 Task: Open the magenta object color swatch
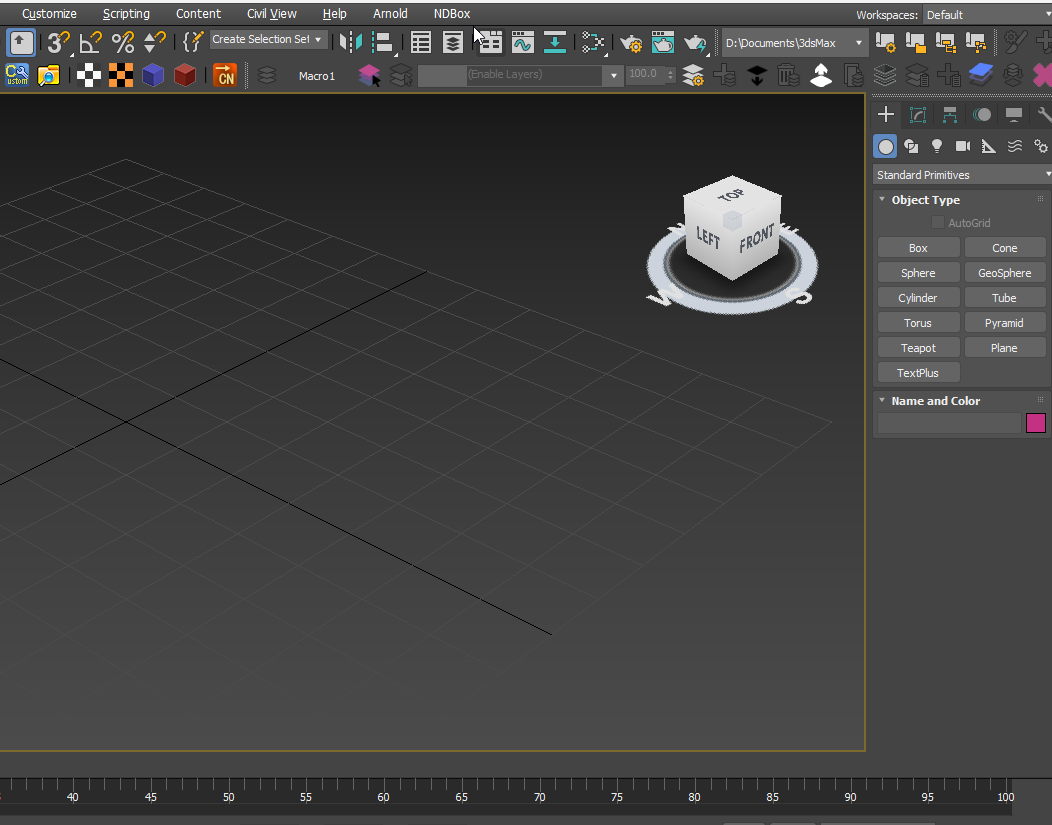[1036, 423]
